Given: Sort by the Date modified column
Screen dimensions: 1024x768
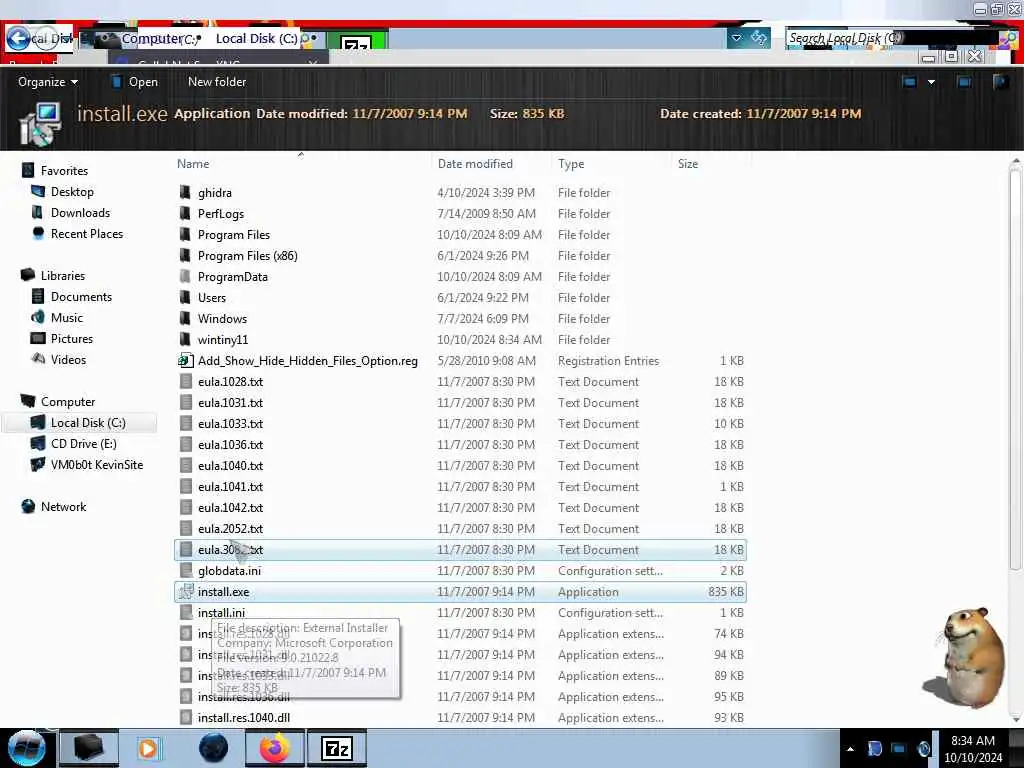Looking at the screenshot, I should coord(475,164).
